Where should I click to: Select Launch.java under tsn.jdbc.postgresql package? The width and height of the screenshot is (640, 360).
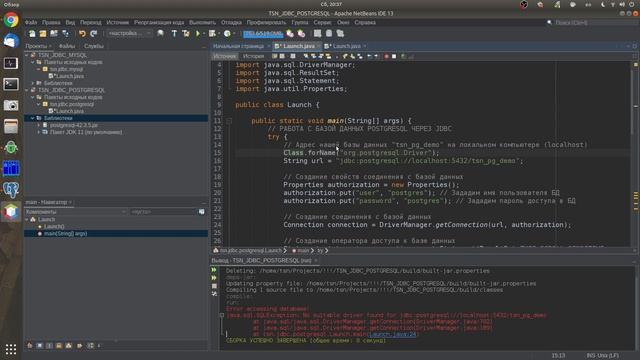[x=69, y=111]
